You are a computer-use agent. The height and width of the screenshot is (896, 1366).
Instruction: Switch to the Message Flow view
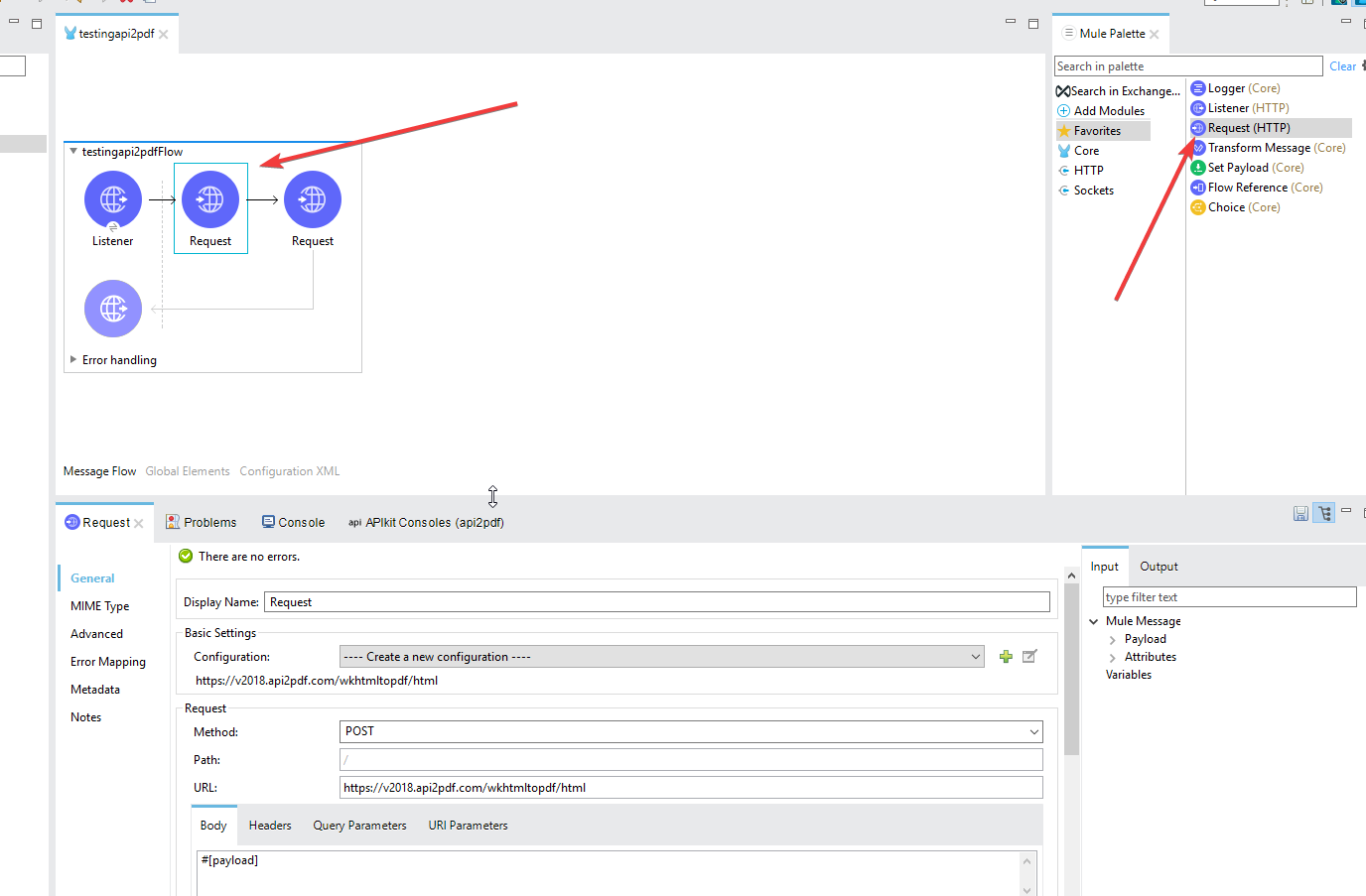point(99,471)
